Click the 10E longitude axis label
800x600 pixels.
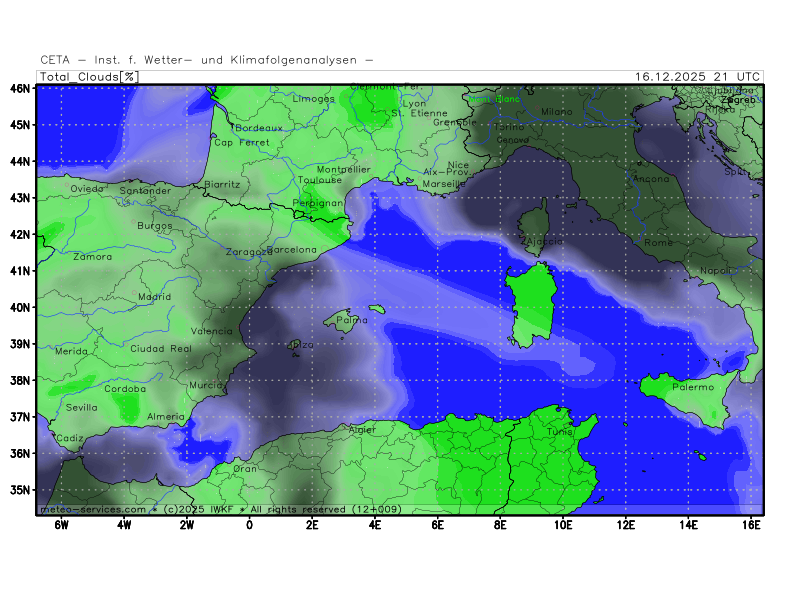[563, 524]
